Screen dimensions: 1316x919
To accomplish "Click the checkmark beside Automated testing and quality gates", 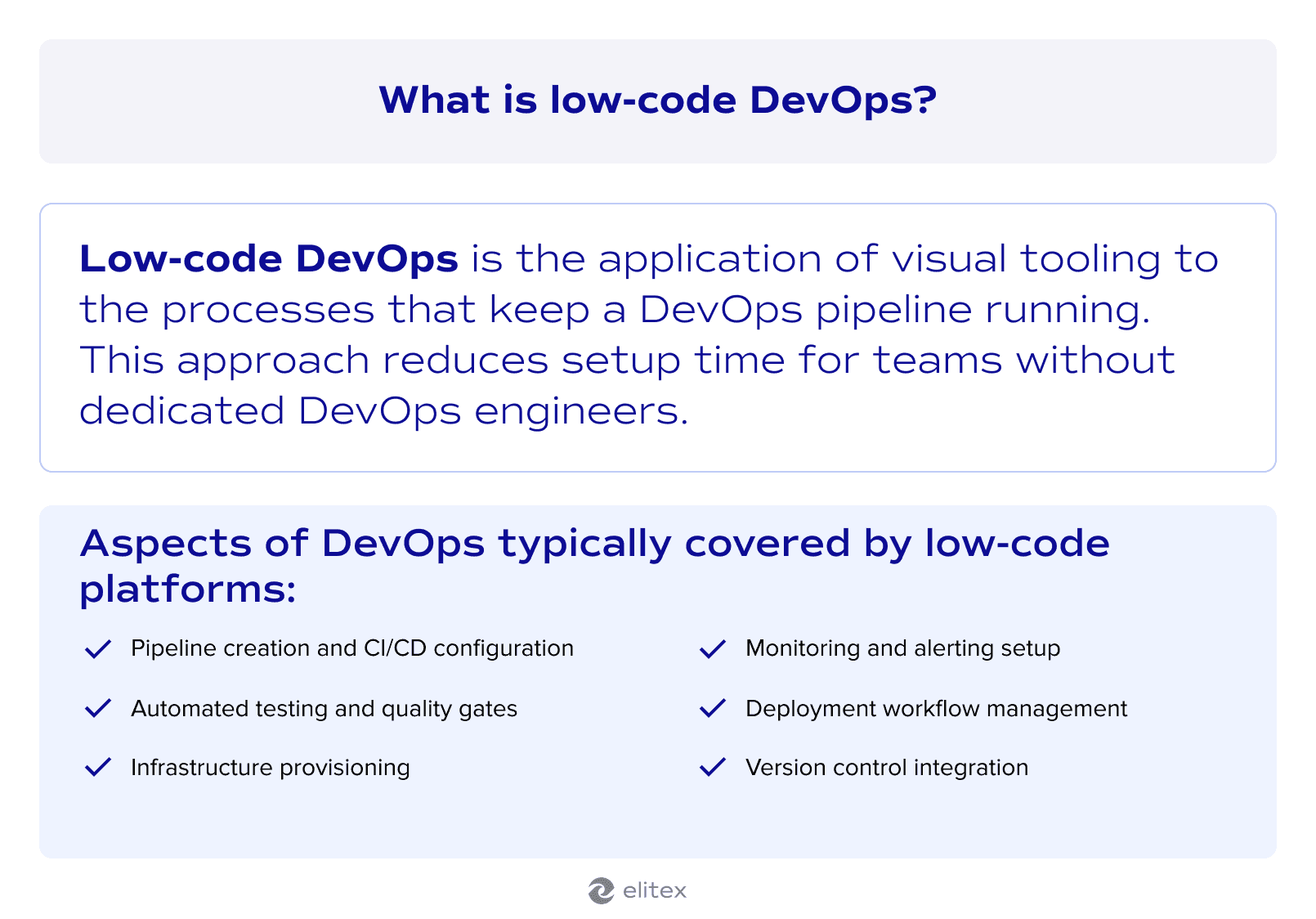I will coord(98,708).
